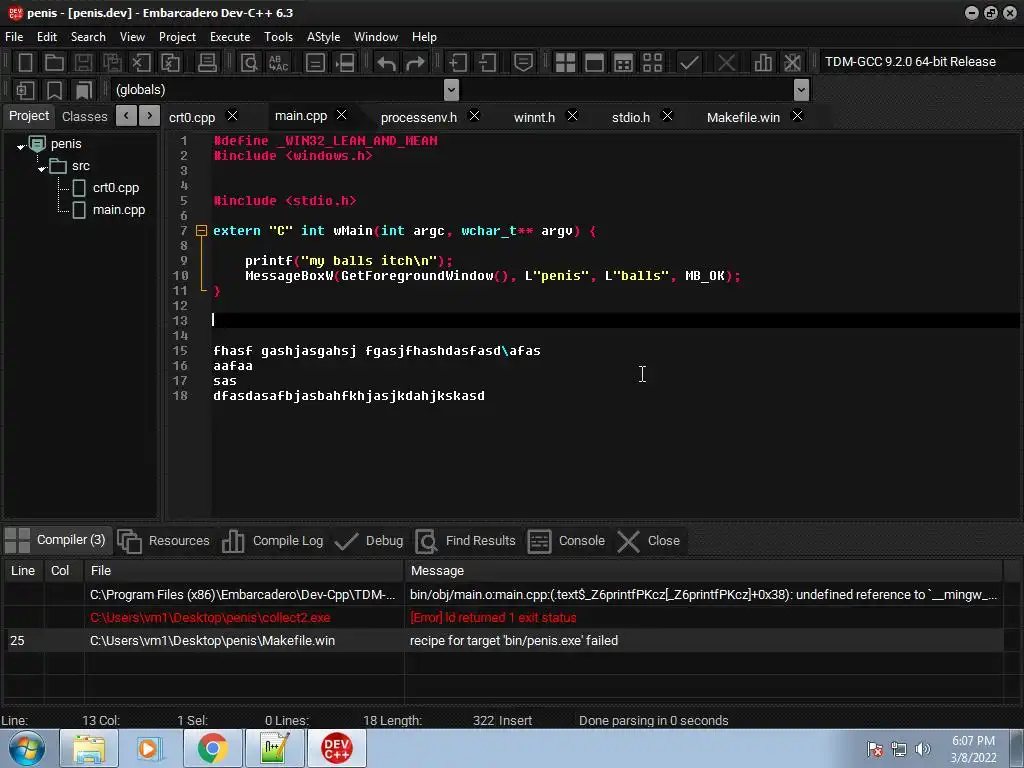The height and width of the screenshot is (768, 1024).
Task: Switch to the stdio.h tab
Action: (x=631, y=118)
